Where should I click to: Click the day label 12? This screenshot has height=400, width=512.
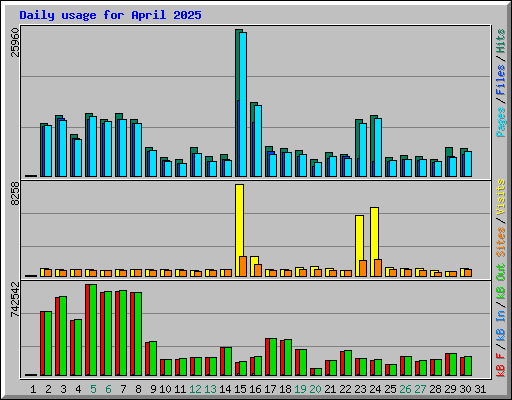195,389
